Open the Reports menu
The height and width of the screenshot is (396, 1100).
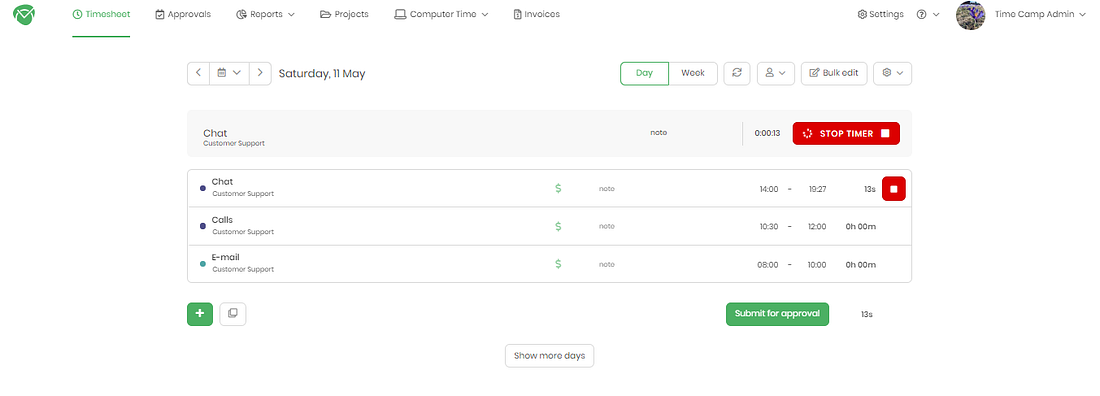[266, 14]
